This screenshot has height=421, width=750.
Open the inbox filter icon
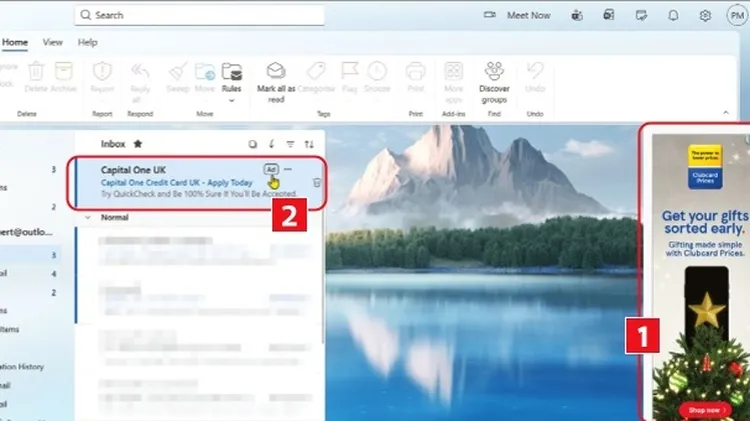pyautogui.click(x=290, y=144)
